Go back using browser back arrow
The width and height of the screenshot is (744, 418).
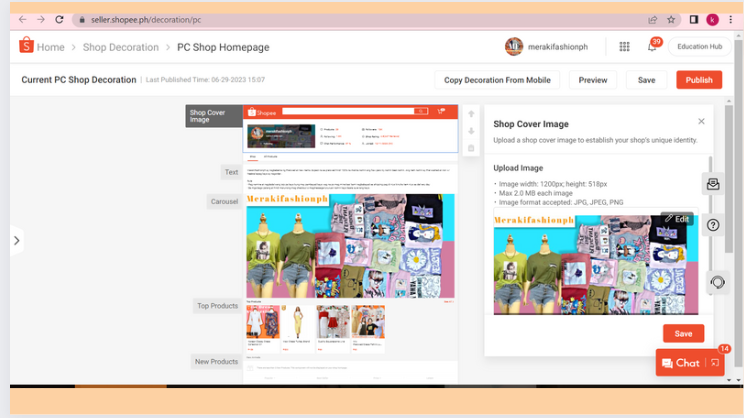22,19
